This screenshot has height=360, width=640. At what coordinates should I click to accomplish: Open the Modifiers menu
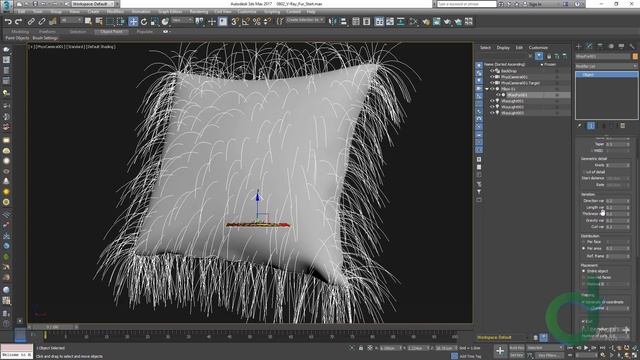coord(115,12)
